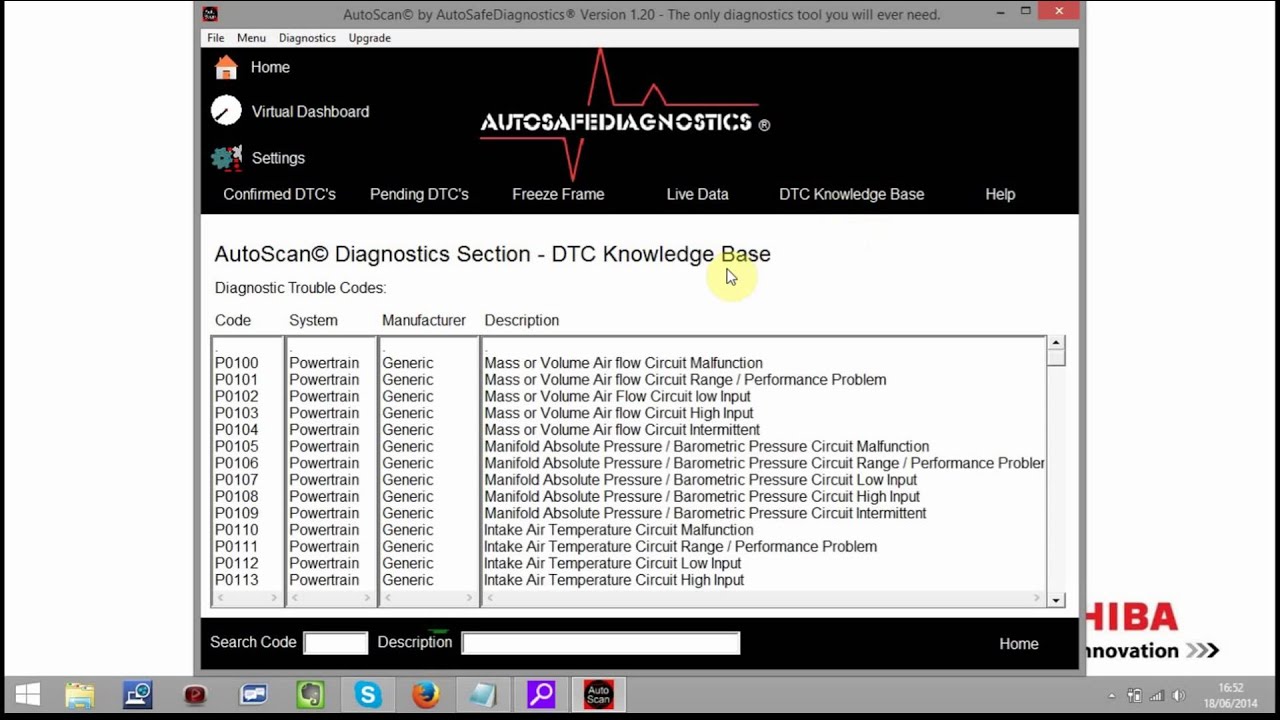Click the Code column header

[x=233, y=320]
